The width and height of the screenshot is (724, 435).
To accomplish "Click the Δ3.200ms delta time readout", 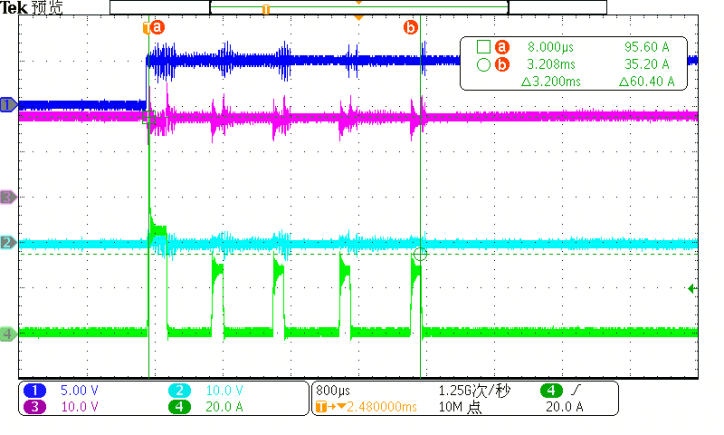I will [x=551, y=82].
